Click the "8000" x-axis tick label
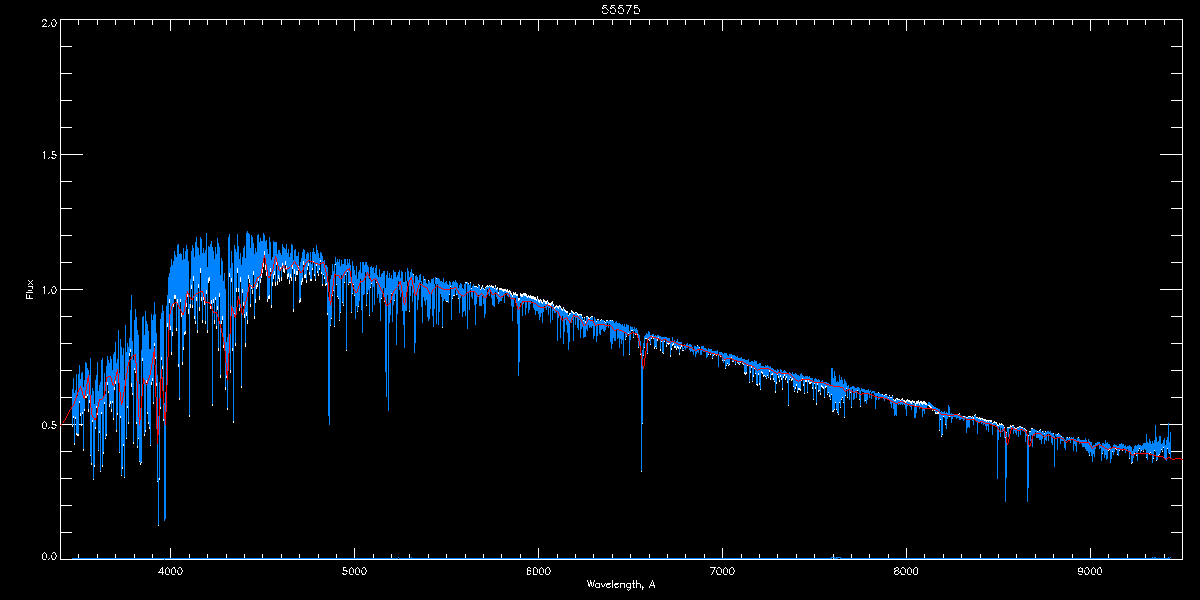This screenshot has width=1200, height=600. point(907,571)
